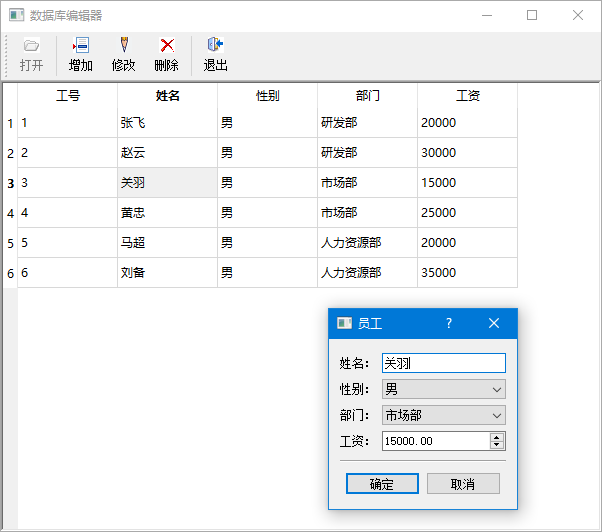
Task: Click the name cell 刘备
Action: [167, 273]
